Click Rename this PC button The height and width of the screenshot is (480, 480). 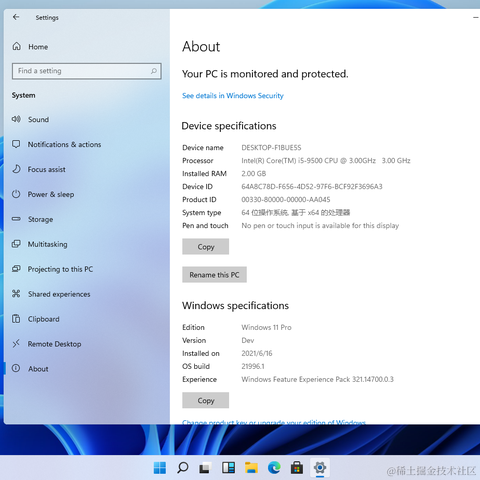click(x=214, y=275)
